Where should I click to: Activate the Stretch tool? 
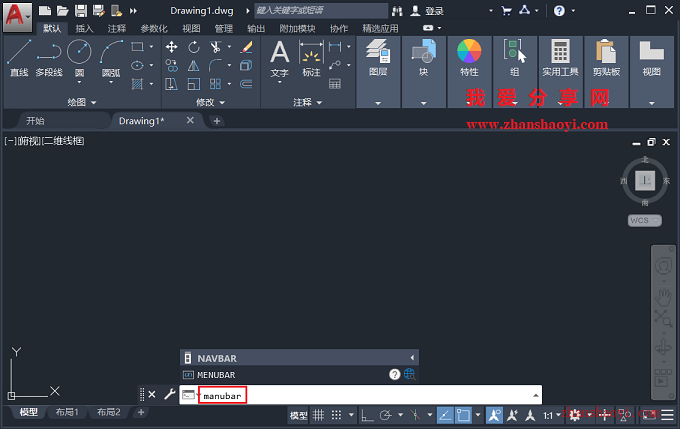coord(172,84)
